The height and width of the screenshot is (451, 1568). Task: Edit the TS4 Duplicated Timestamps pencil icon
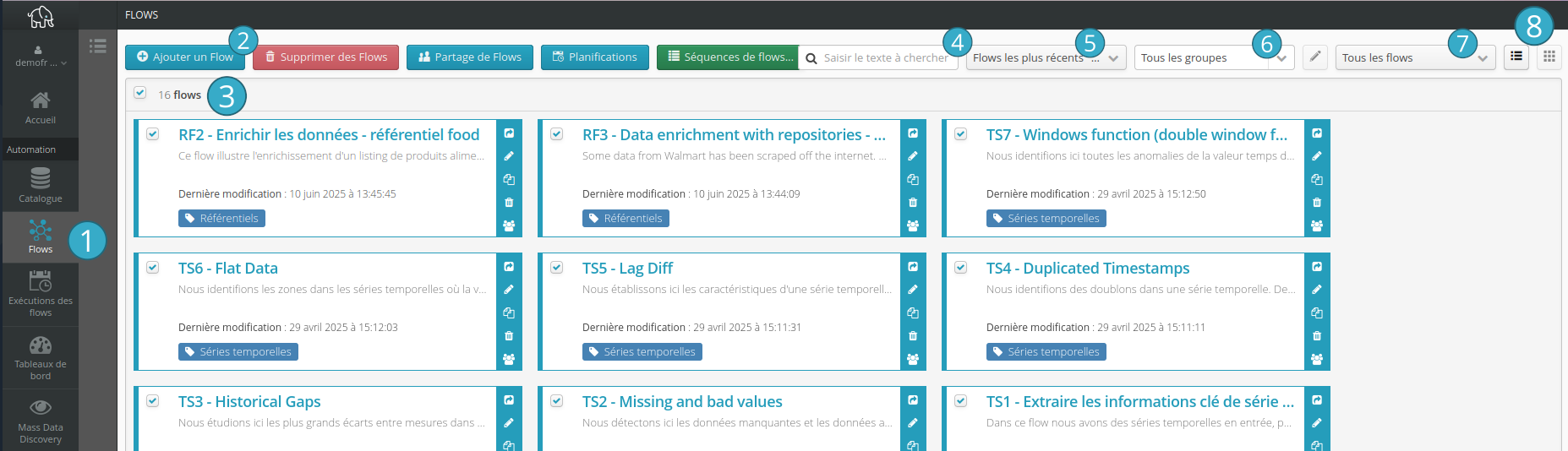point(1317,290)
